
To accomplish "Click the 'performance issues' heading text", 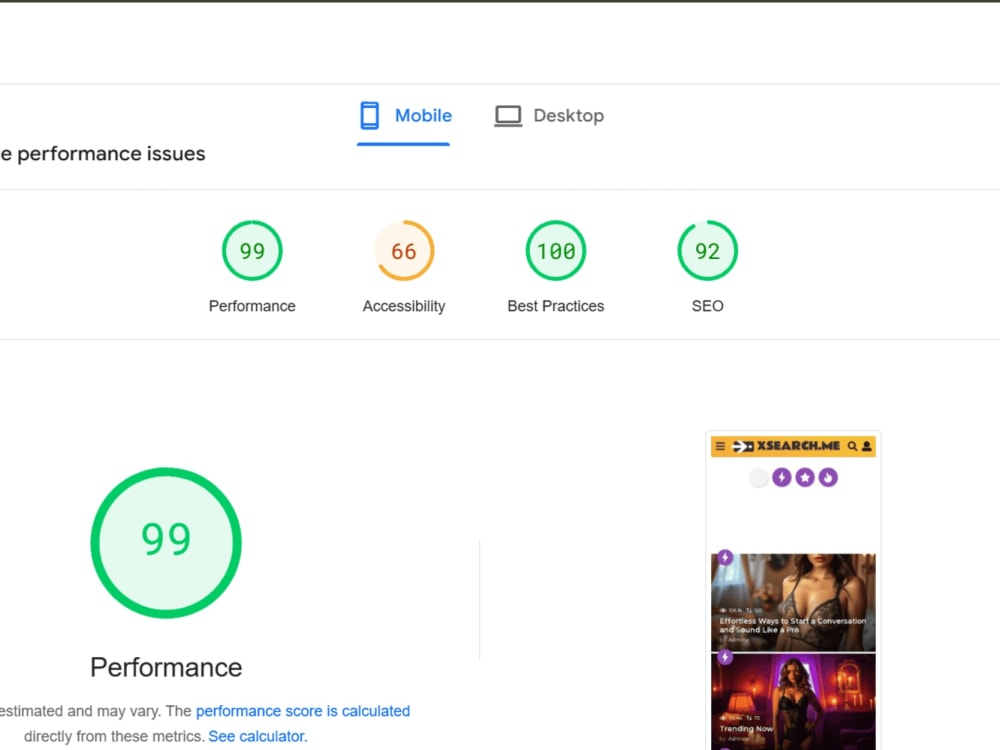I will (x=111, y=154).
